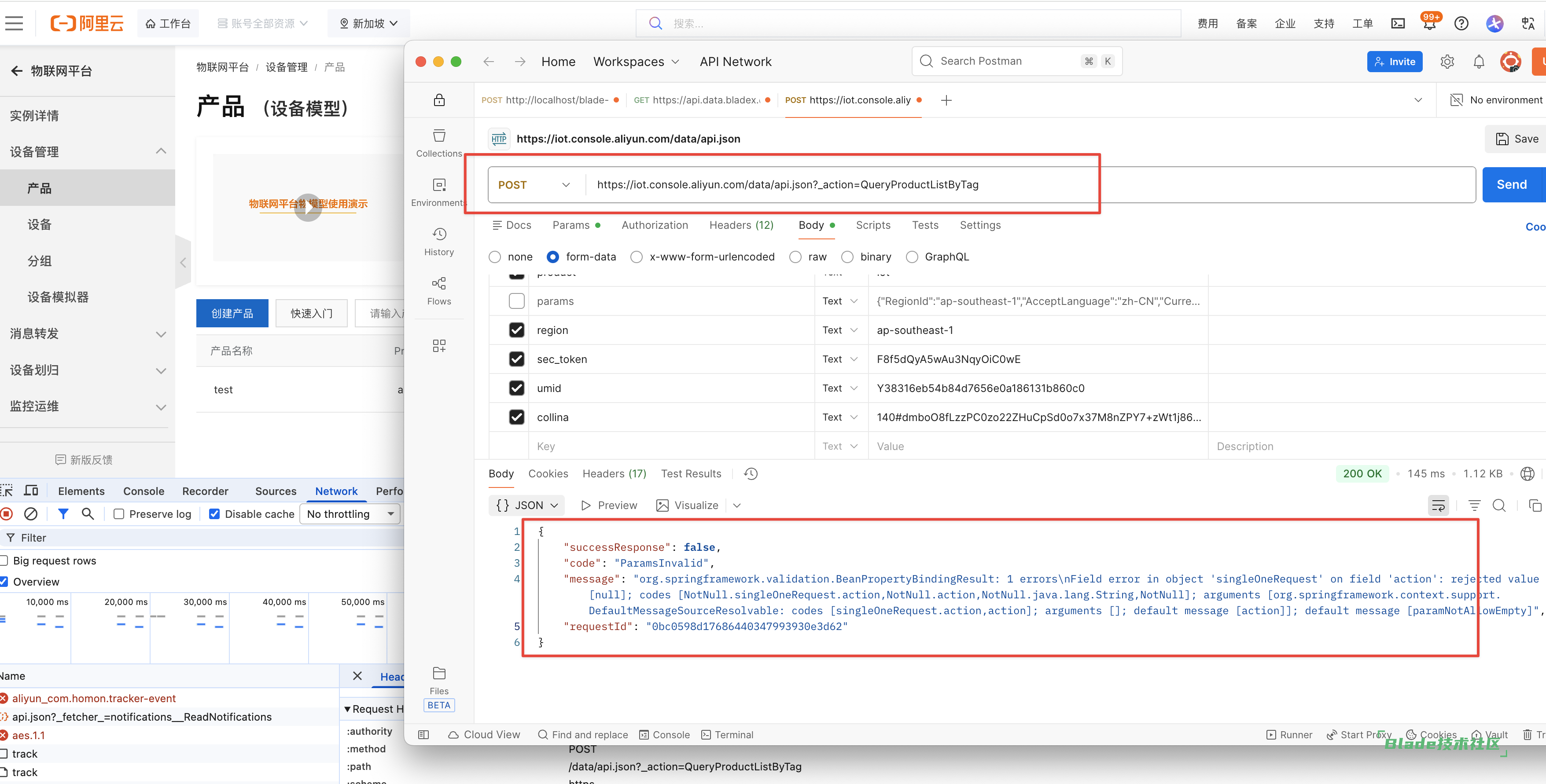The width and height of the screenshot is (1546, 784).
Task: Select the raw body type radio
Action: [795, 257]
